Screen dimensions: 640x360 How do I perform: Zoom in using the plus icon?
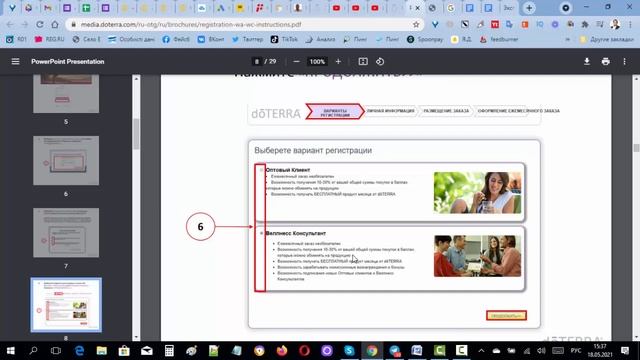coord(338,62)
